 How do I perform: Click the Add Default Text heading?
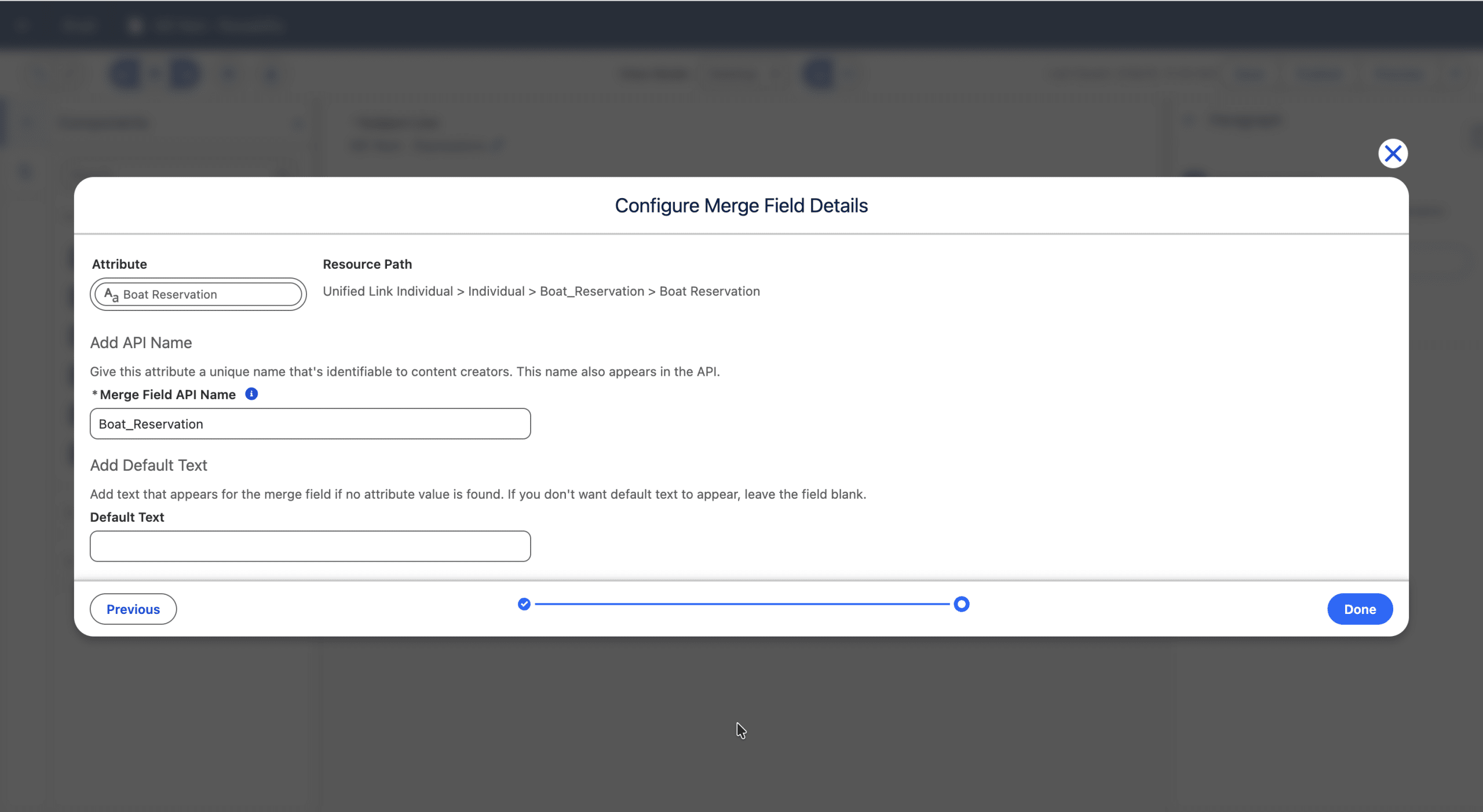coord(148,465)
